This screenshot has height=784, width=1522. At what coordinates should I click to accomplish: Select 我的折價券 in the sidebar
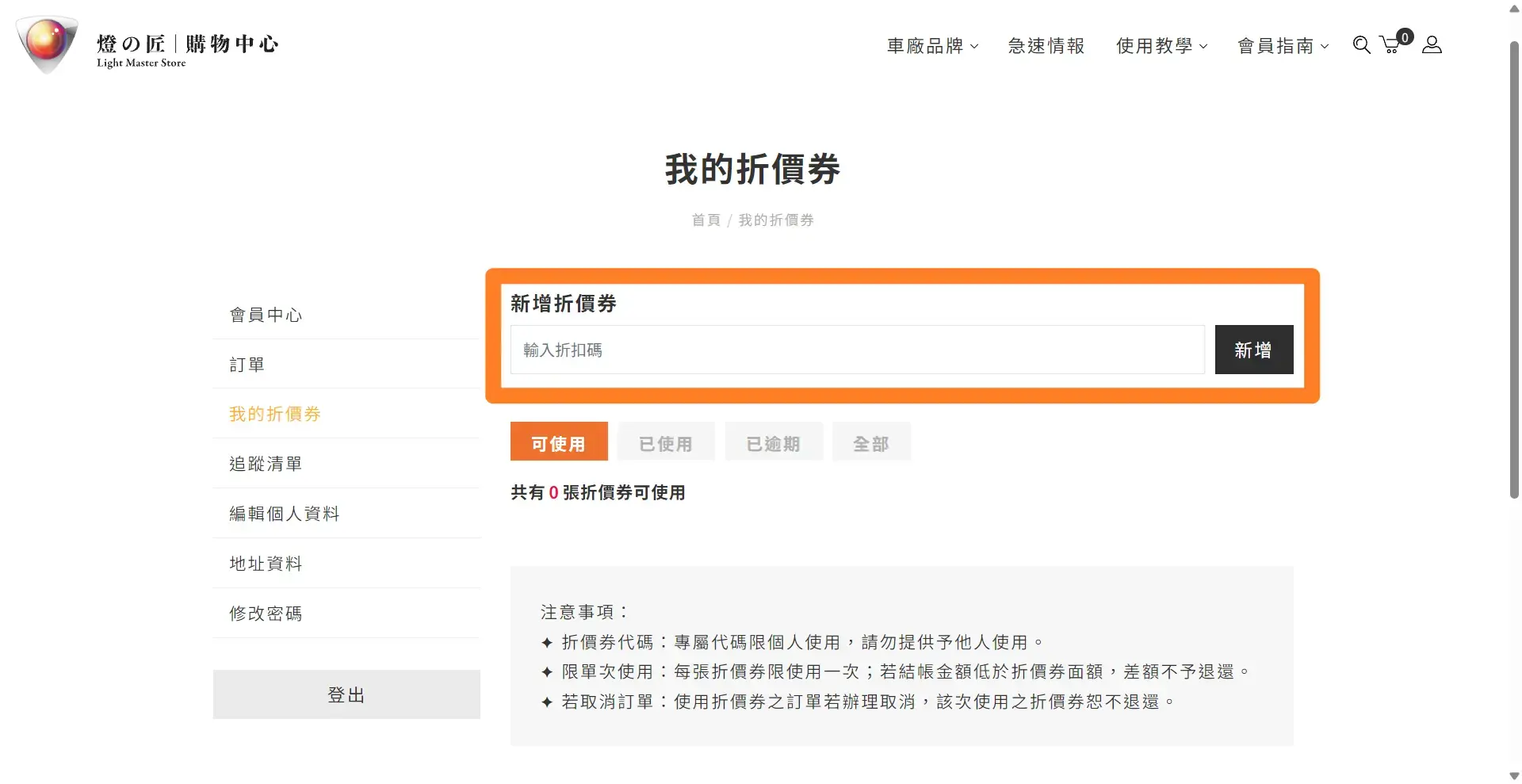[346, 414]
